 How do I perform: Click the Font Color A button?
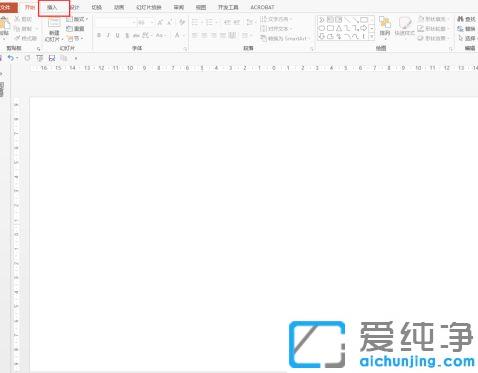click(x=177, y=35)
